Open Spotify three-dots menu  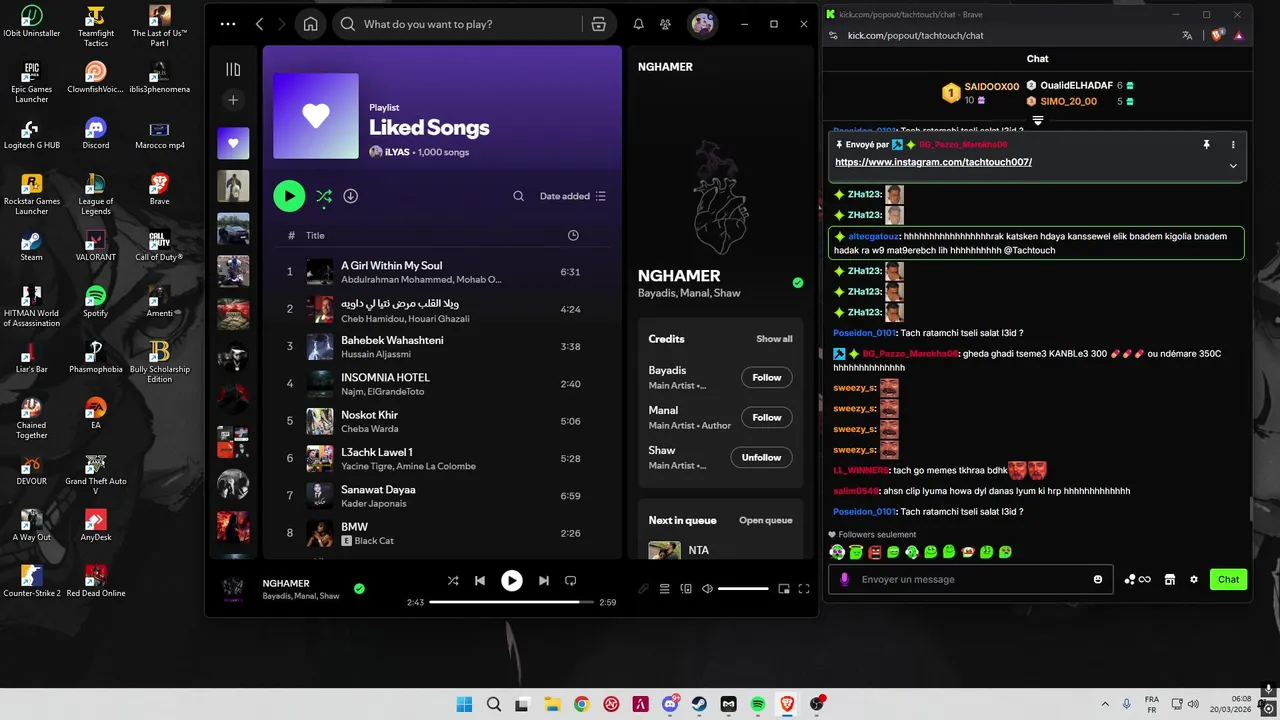[x=228, y=24]
